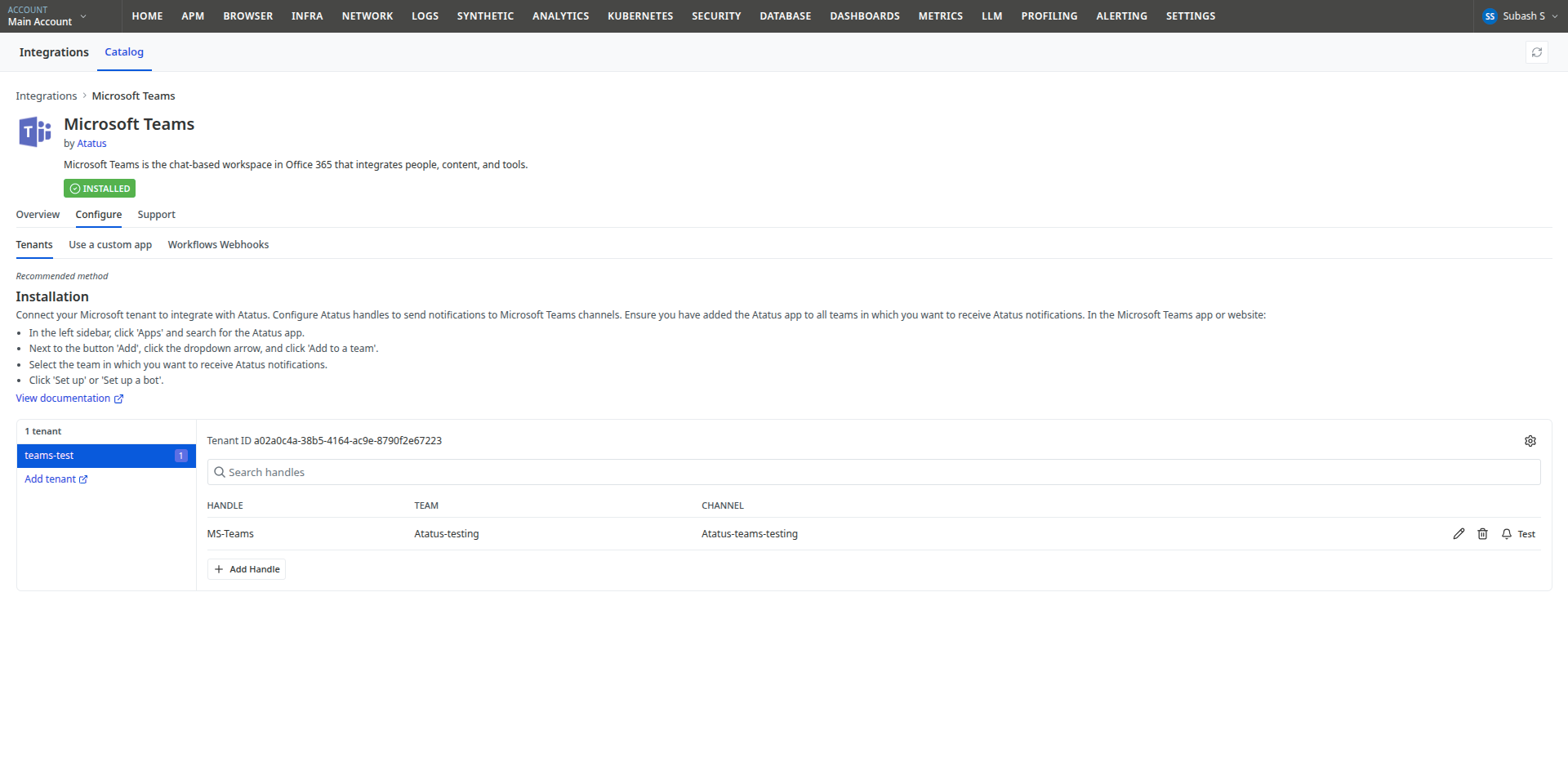
Task: Navigate to APM section
Action: click(x=194, y=16)
